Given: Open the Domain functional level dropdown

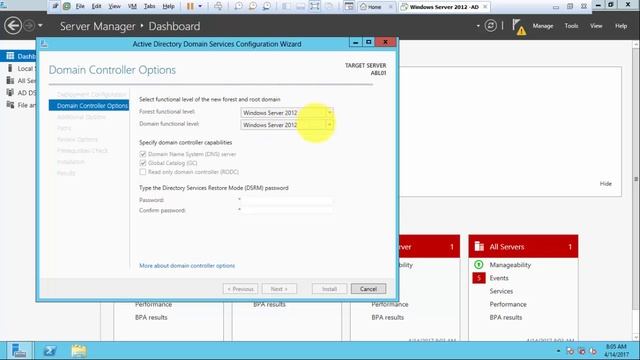Looking at the screenshot, I should tap(287, 125).
